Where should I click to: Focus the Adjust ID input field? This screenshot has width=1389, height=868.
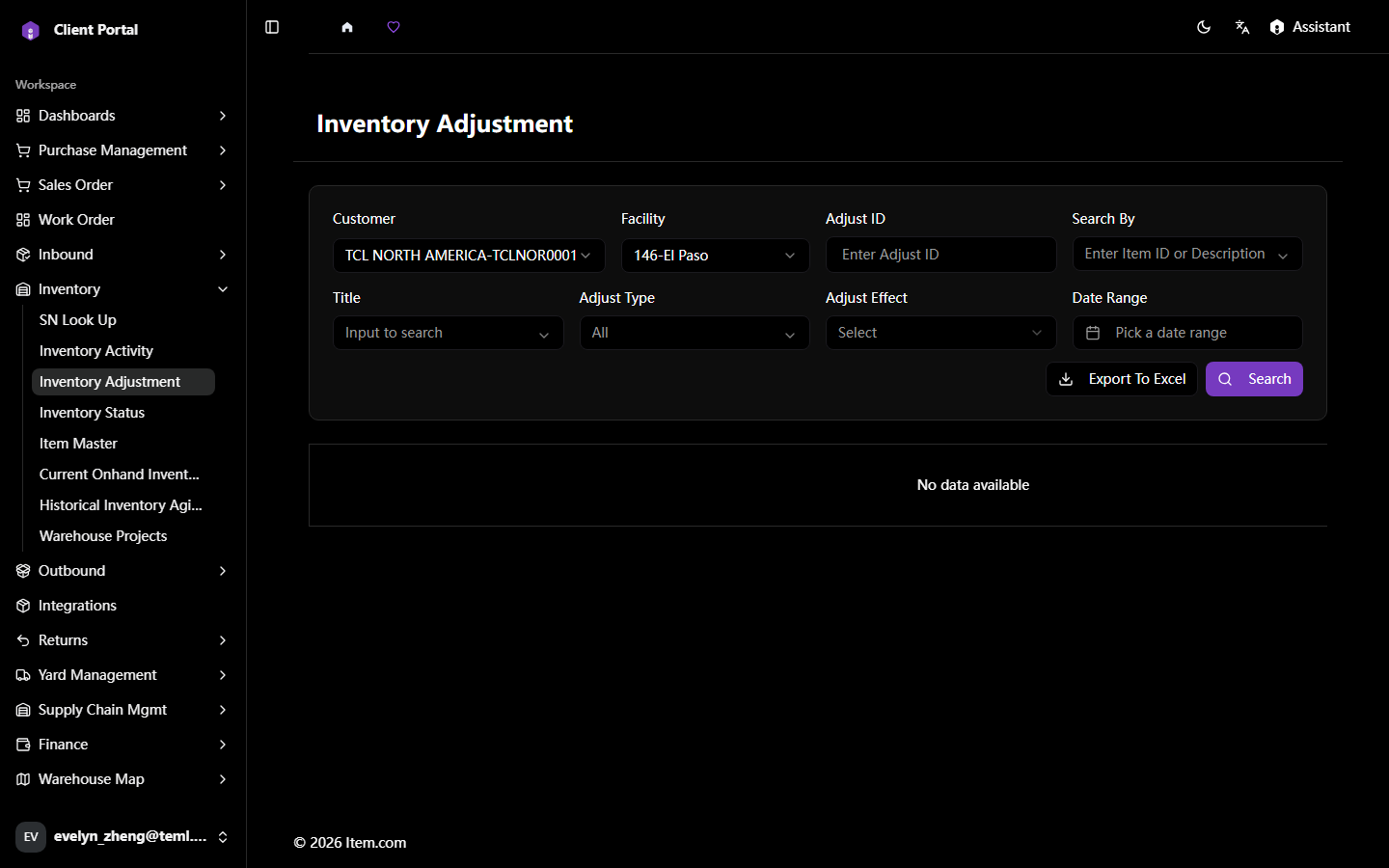pyautogui.click(x=940, y=255)
